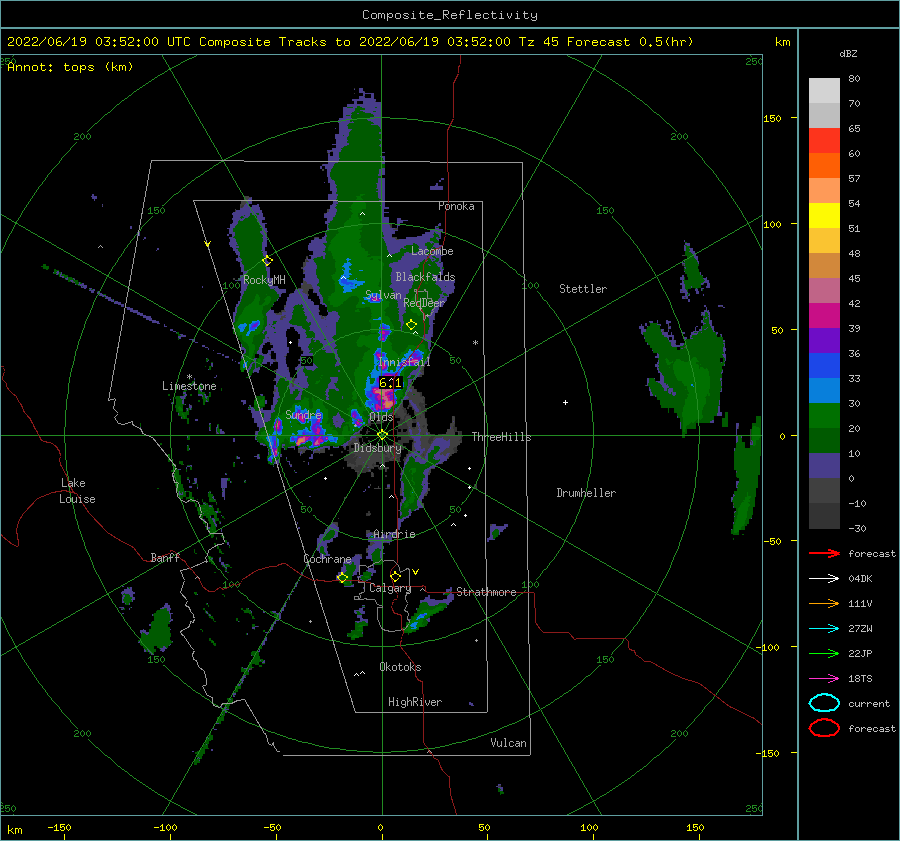Pick the red 65-60 dBZ swatch
Screen dimensions: 900x841
point(824,141)
